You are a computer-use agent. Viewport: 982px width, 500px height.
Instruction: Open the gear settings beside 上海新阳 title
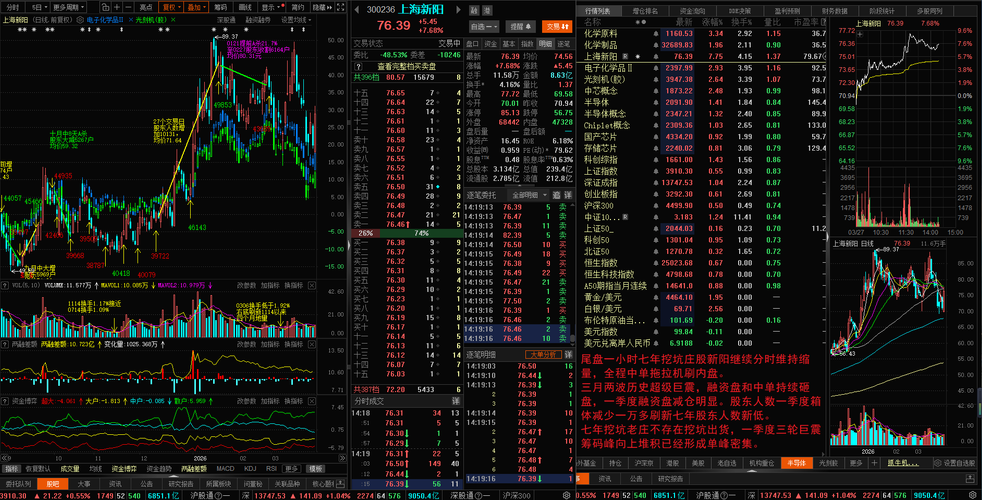click(80, 20)
